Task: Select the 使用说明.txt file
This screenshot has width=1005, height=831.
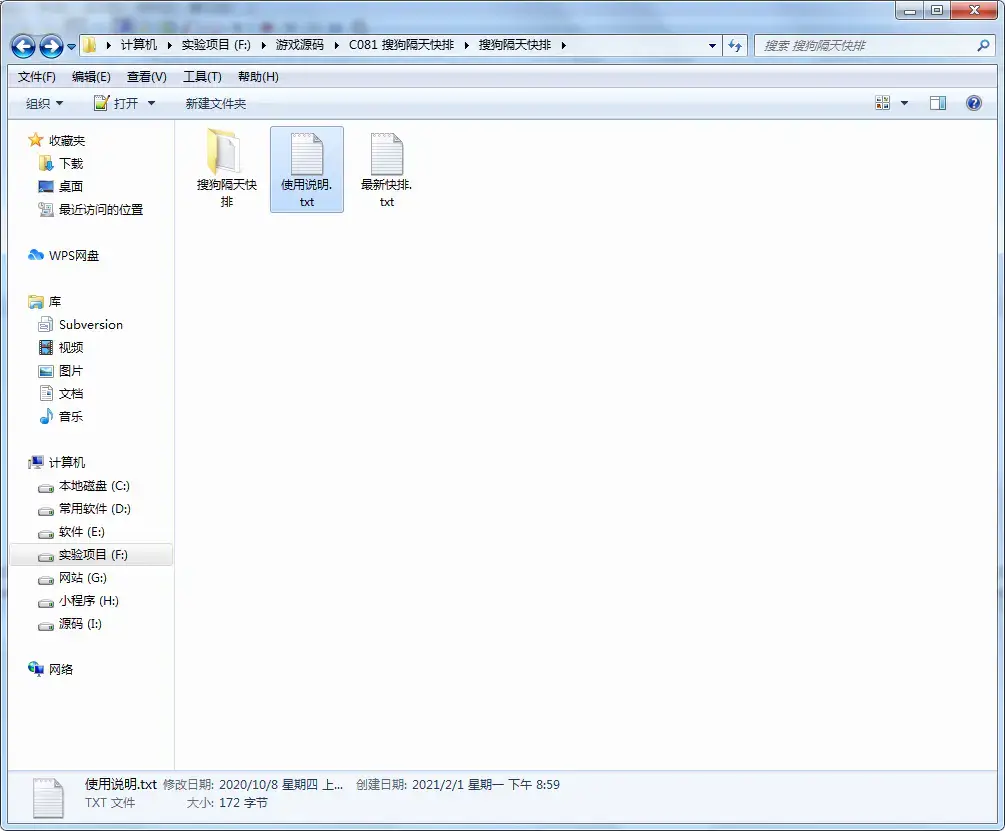Action: point(307,169)
